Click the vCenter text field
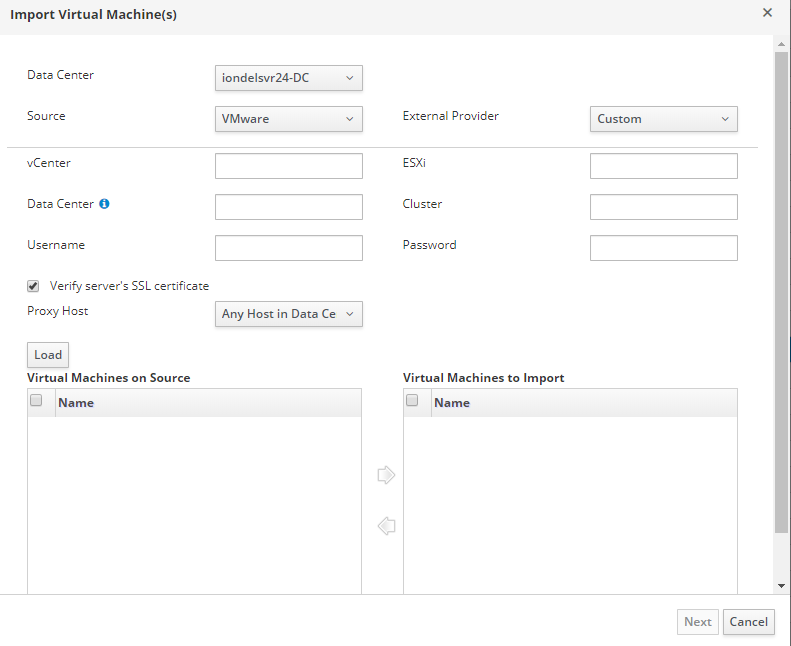 [288, 166]
